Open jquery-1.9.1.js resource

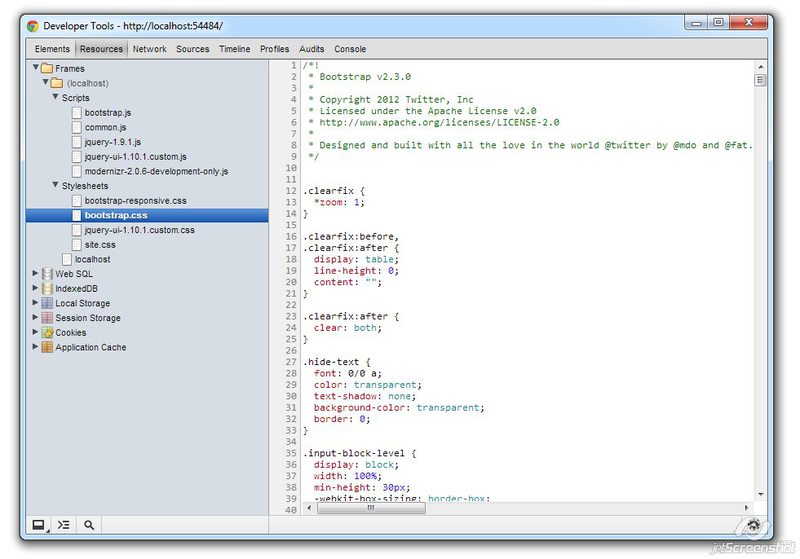[x=113, y=142]
